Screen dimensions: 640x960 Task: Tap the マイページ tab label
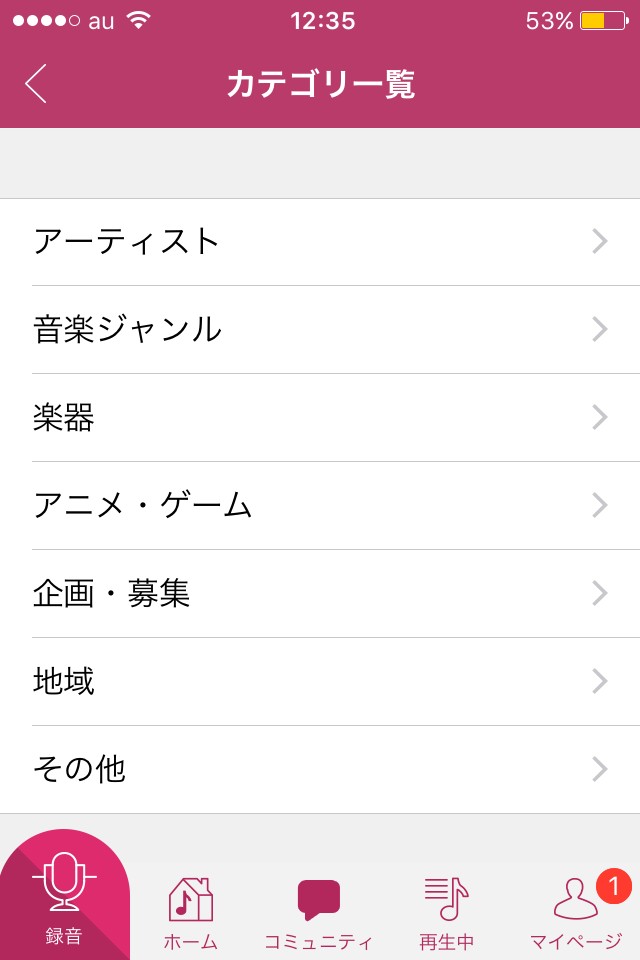pyautogui.click(x=575, y=941)
